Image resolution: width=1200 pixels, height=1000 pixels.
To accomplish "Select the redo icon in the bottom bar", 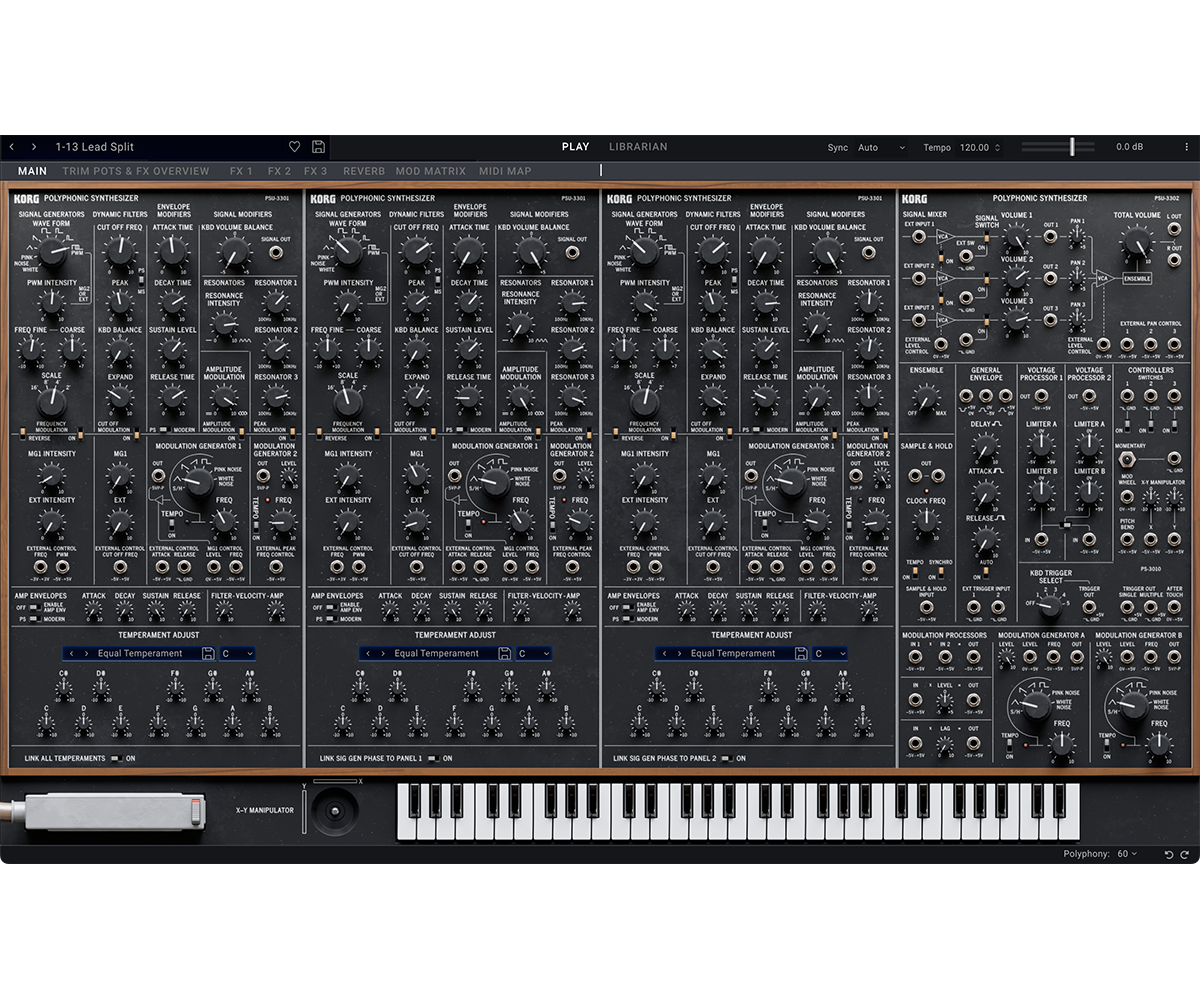I will (1186, 855).
